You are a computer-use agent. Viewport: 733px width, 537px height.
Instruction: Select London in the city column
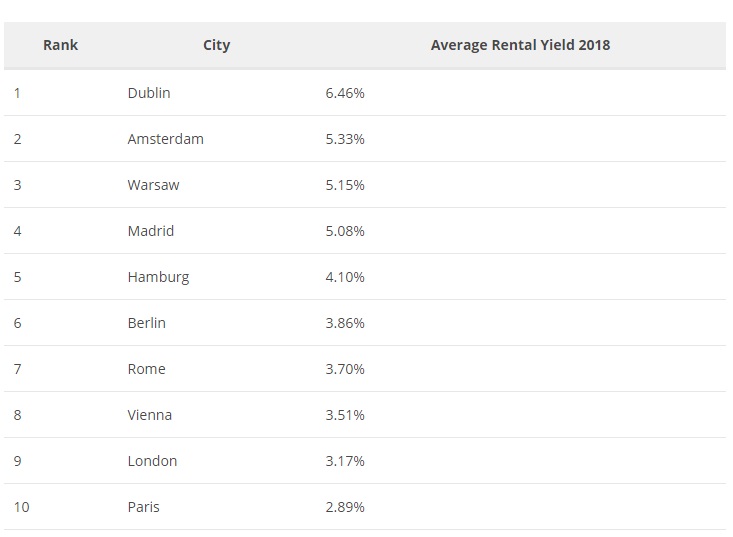(152, 461)
